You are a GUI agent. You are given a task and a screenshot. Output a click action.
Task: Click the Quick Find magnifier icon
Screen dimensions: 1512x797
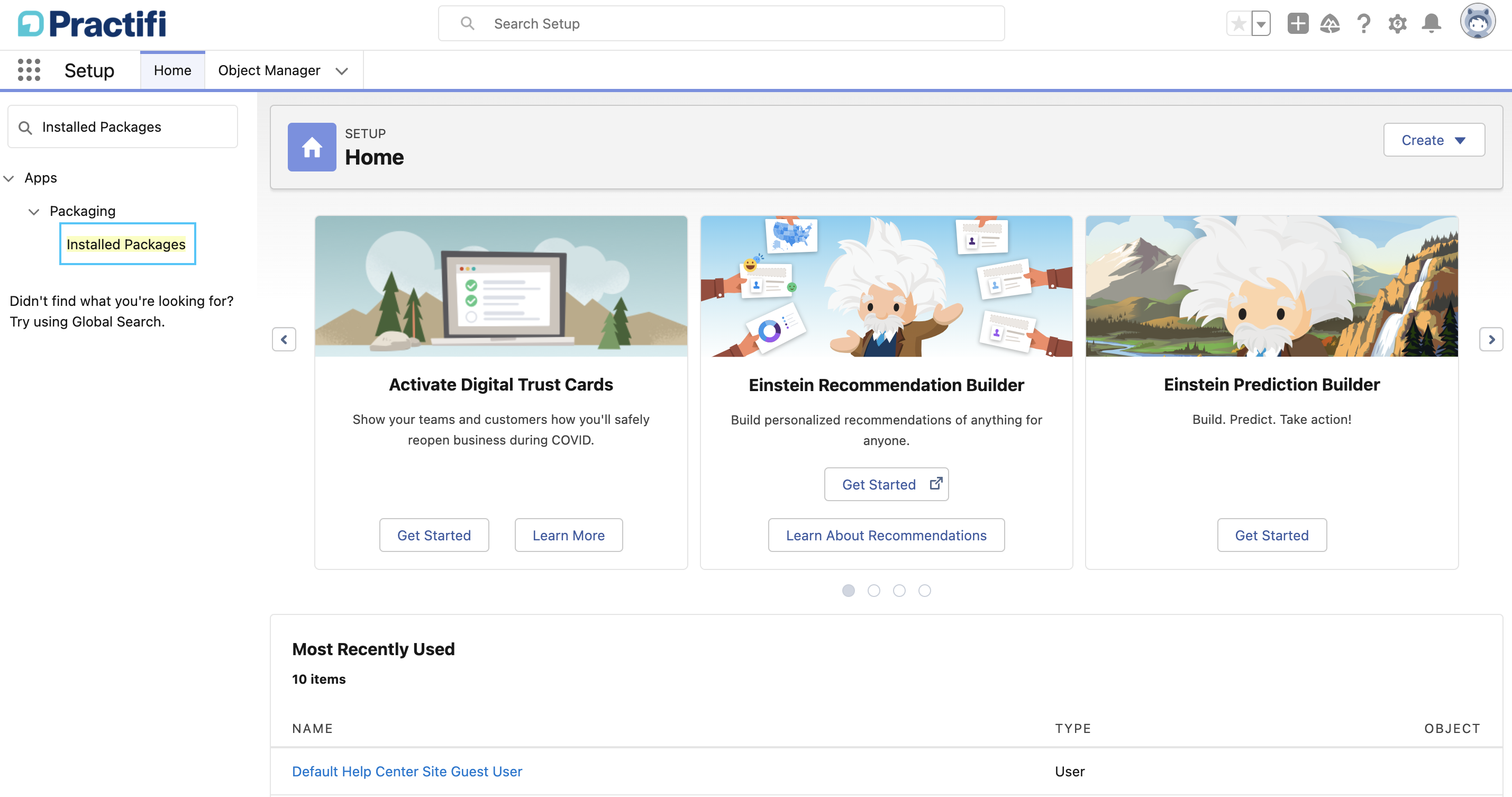(x=25, y=127)
